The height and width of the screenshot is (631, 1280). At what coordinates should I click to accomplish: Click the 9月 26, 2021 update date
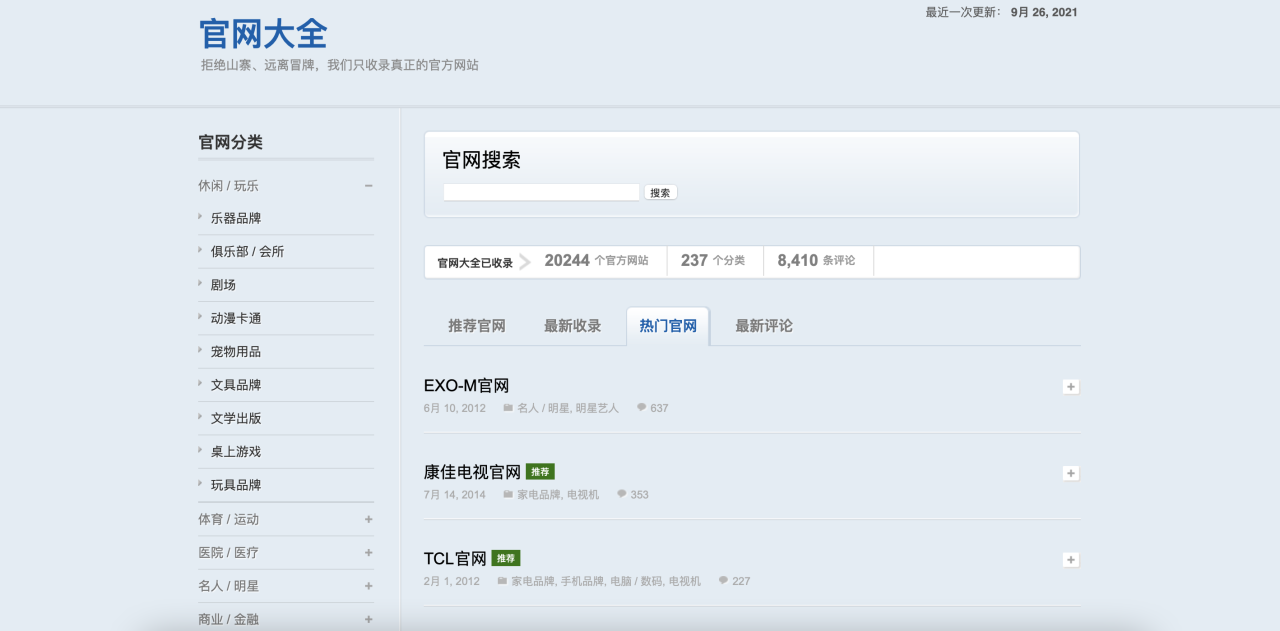coord(1044,12)
